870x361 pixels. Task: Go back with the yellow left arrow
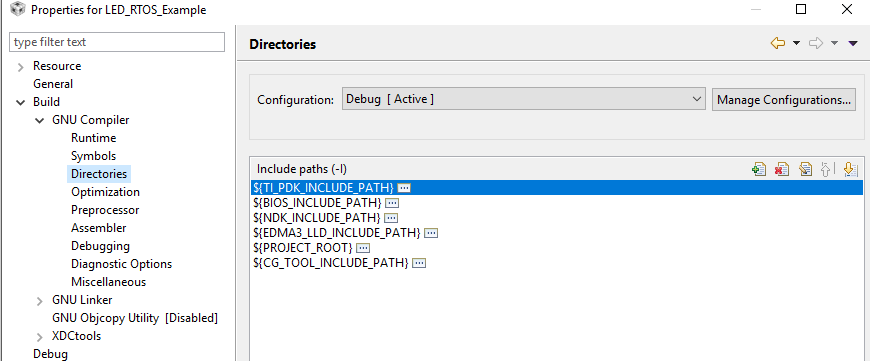point(777,43)
